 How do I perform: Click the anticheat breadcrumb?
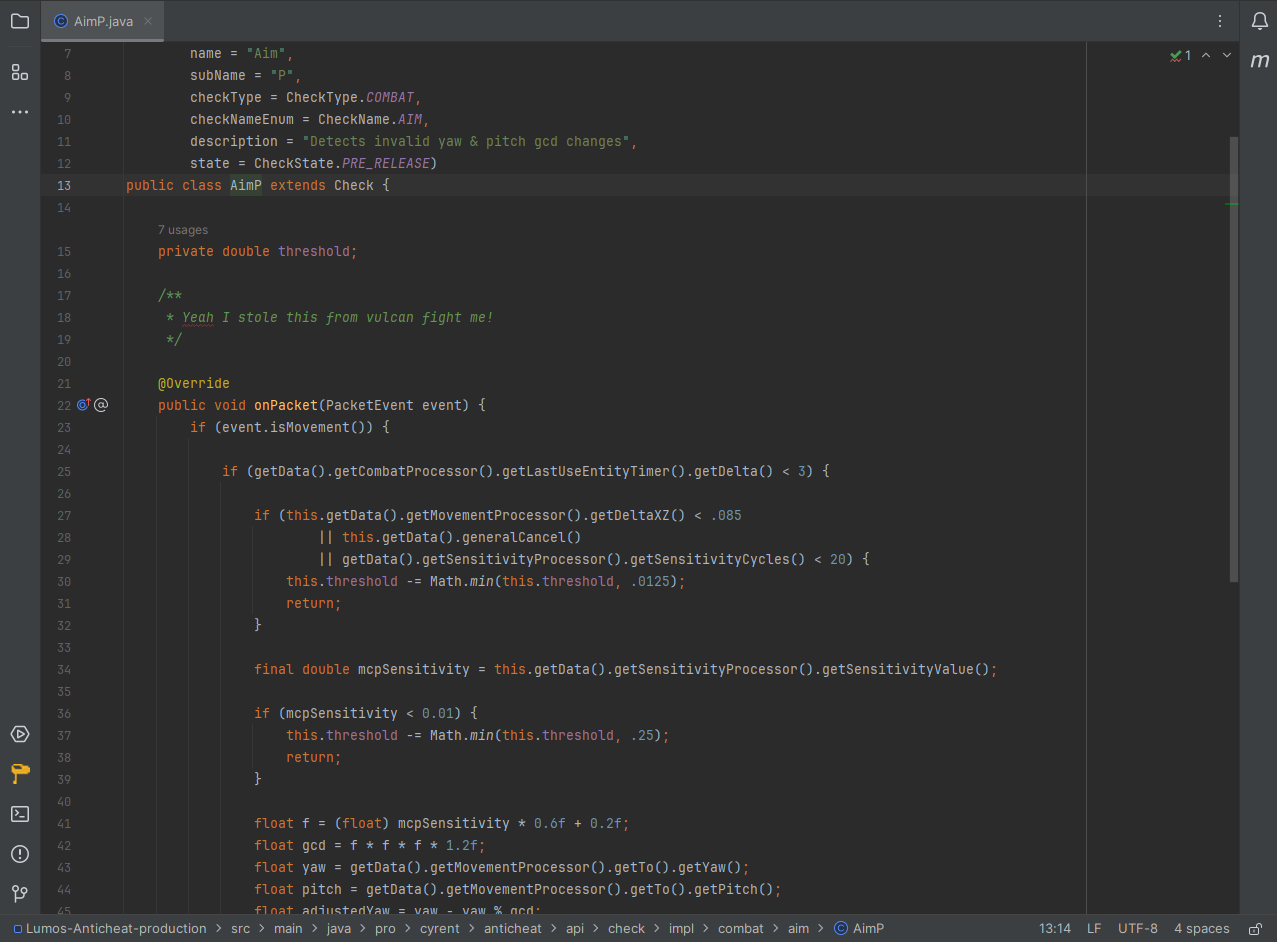coord(513,929)
